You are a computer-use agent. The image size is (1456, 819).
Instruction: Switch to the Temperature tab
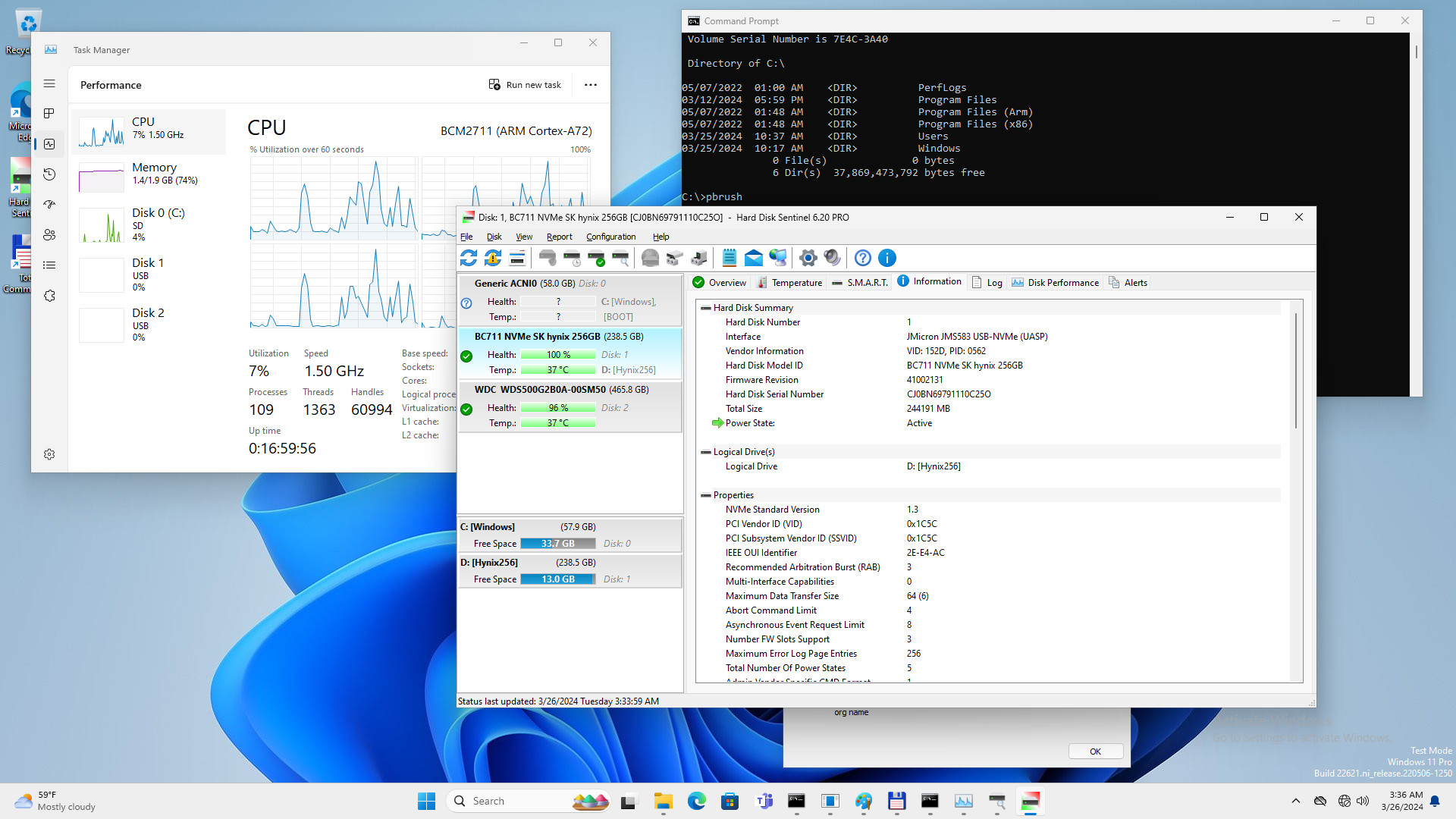click(x=789, y=282)
